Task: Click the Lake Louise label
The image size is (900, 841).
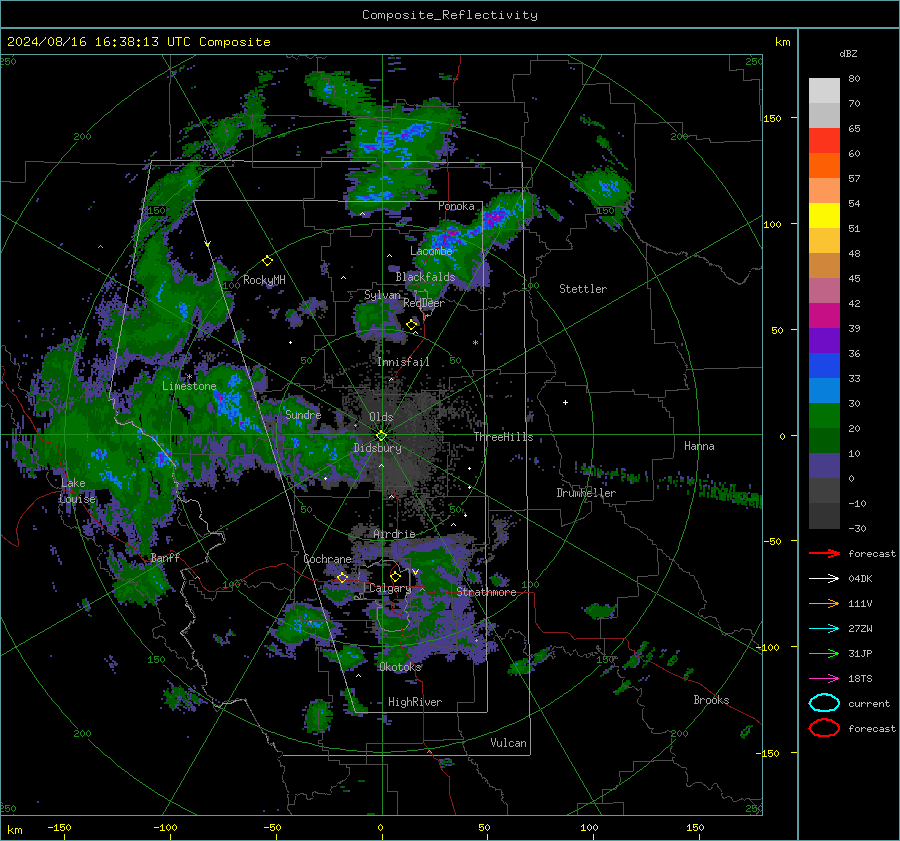Action: tap(77, 491)
